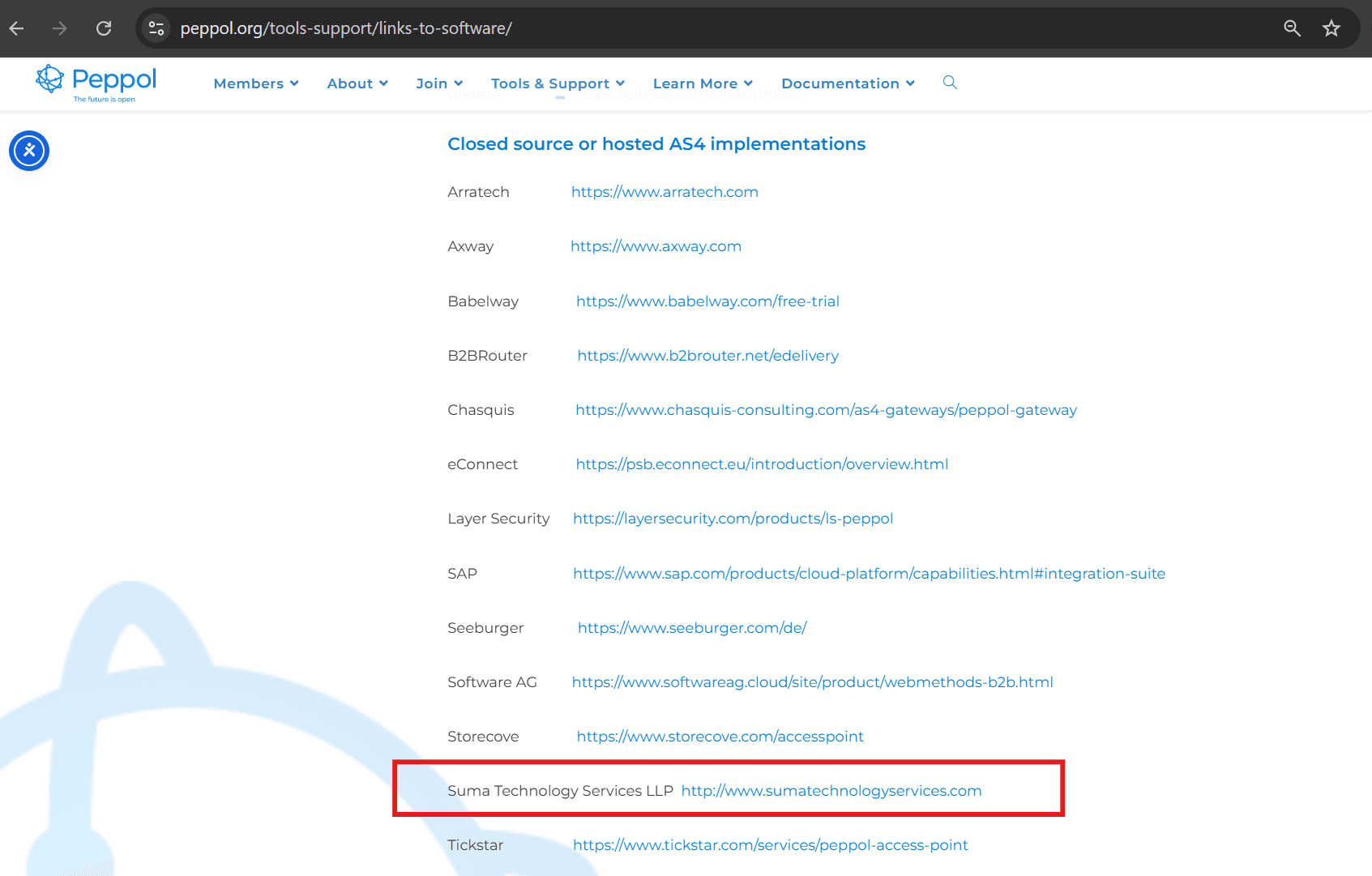Follow the Suma Technology Services link
The image size is (1372, 876).
pos(831,791)
